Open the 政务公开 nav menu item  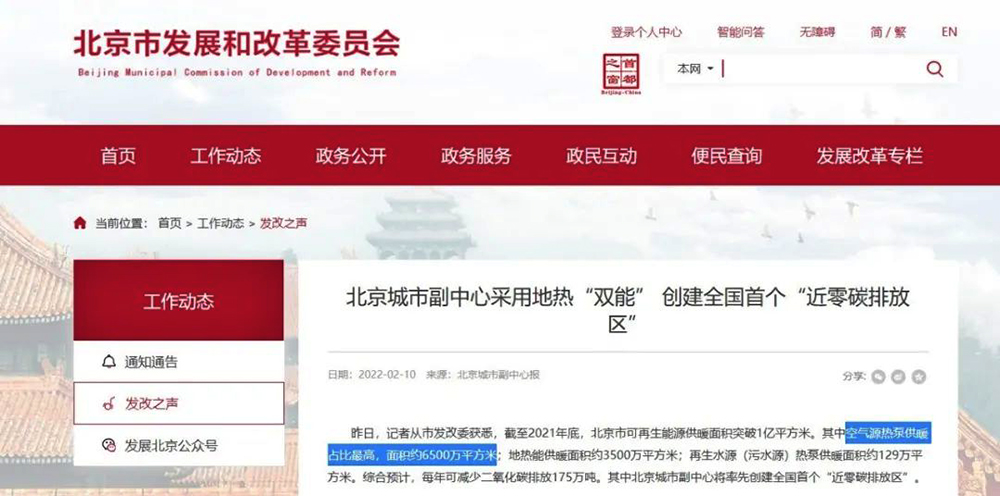click(x=351, y=156)
